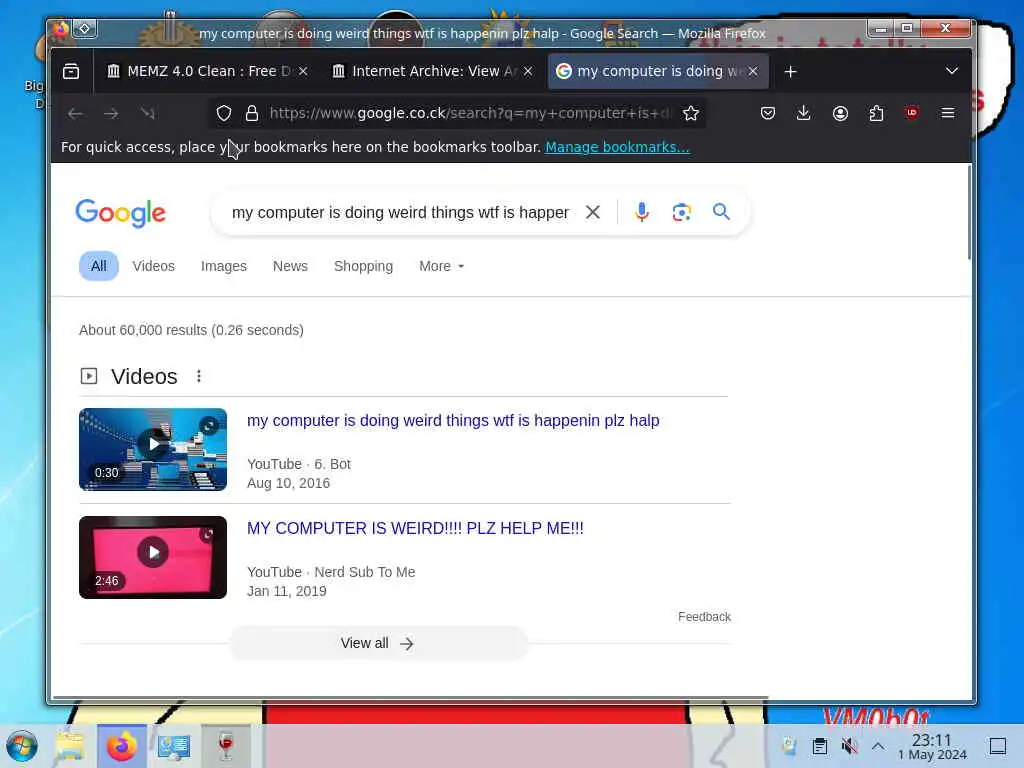Open tracking protection shield icon
This screenshot has width=1024, height=768.
pos(224,114)
